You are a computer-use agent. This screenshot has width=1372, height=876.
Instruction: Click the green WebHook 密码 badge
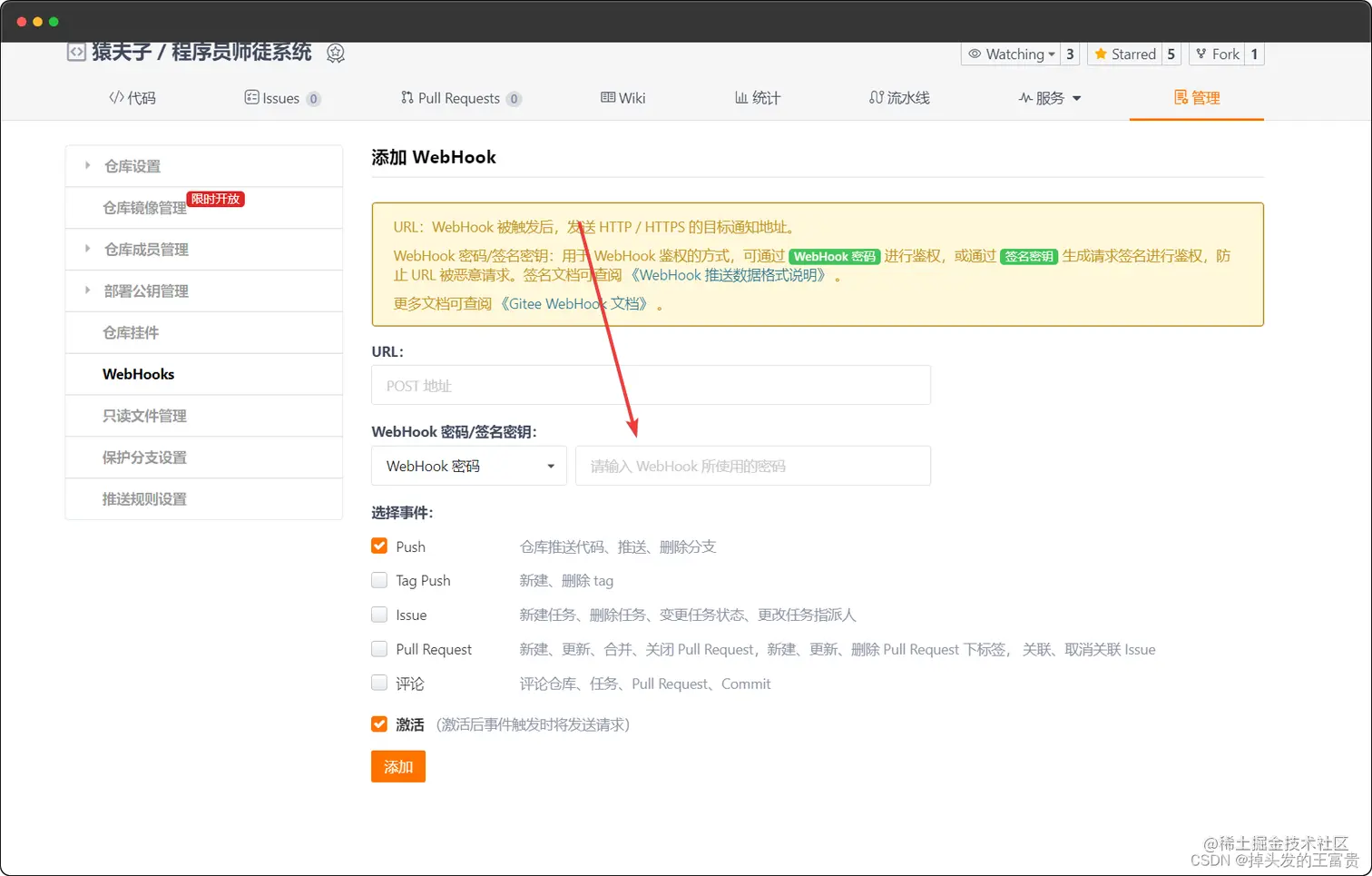(x=835, y=257)
